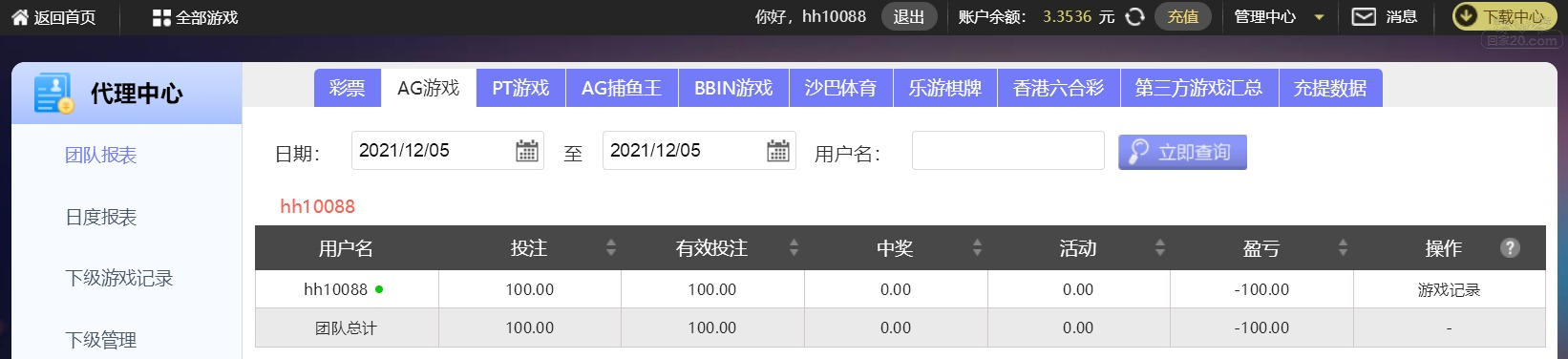Focus the 用户名 input field
Screen dimensions: 1568x359
pos(1008,151)
